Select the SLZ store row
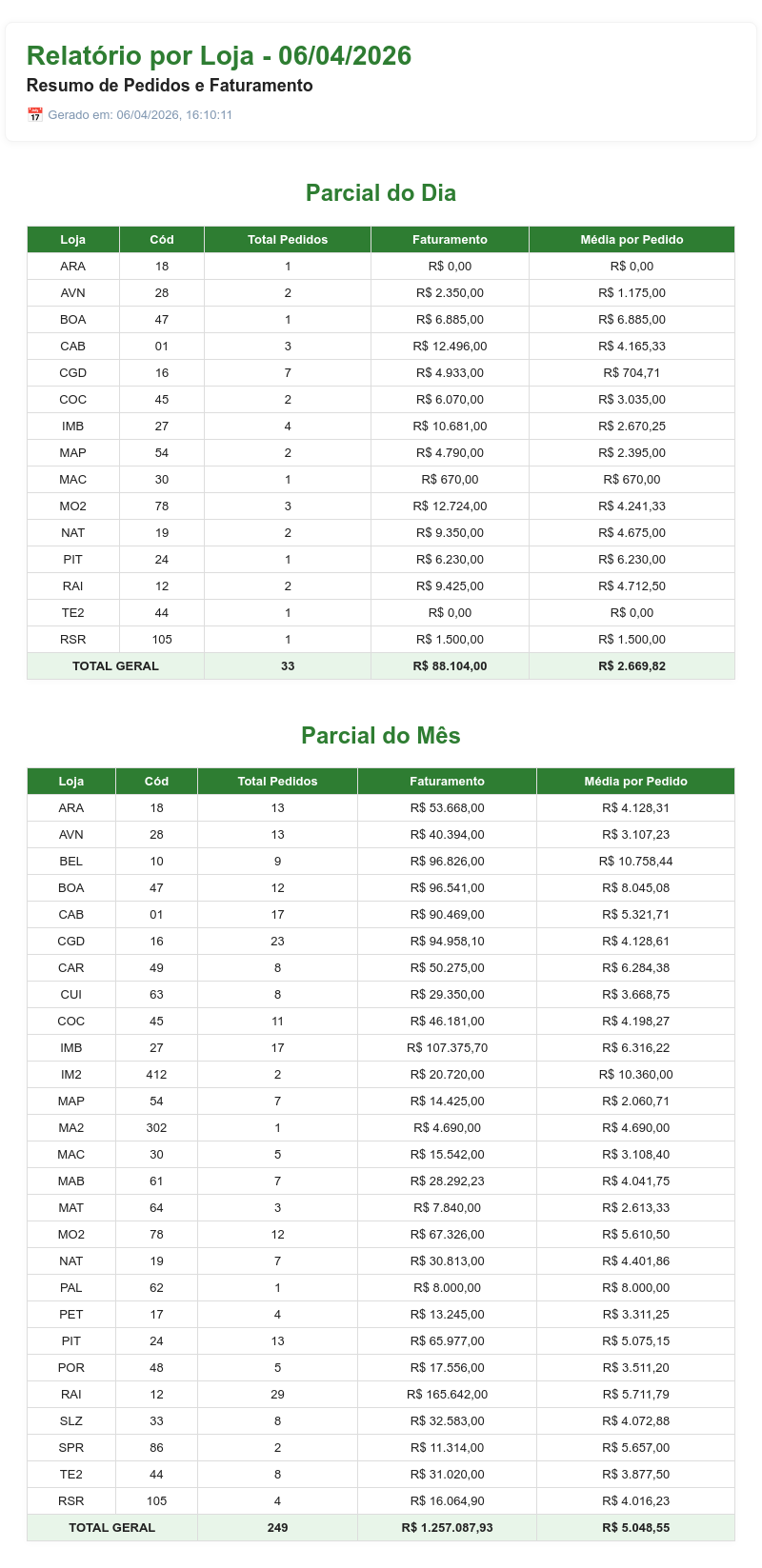Image resolution: width=762 pixels, height=1568 pixels. (381, 1421)
